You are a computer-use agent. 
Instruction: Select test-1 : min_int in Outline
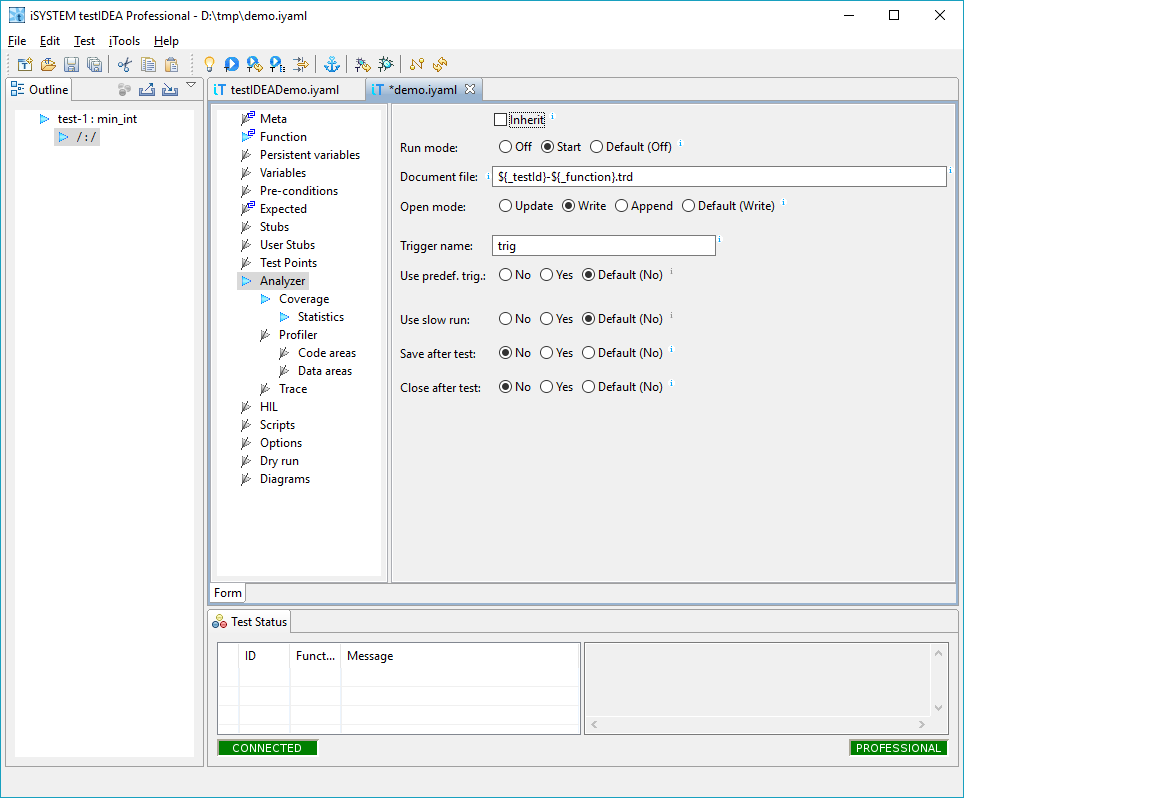[97, 119]
